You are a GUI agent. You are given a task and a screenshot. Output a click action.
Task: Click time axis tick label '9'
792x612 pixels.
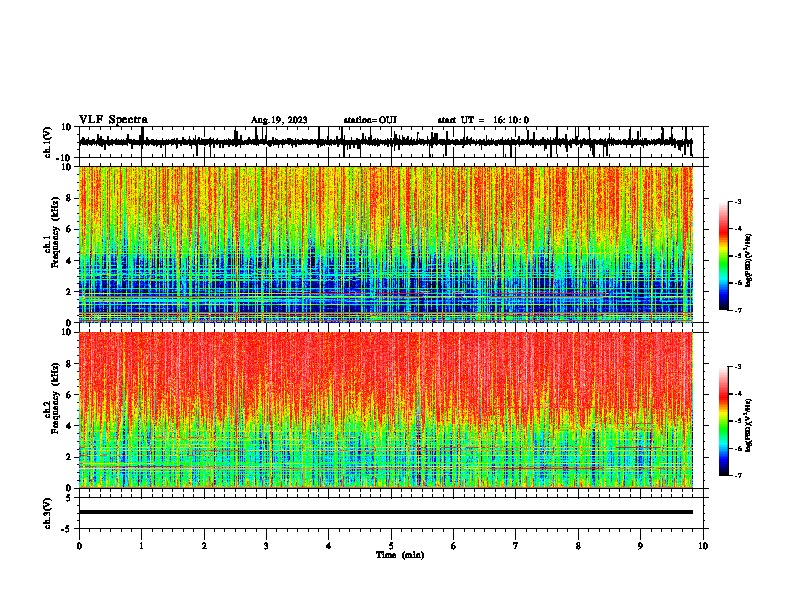pyautogui.click(x=640, y=546)
